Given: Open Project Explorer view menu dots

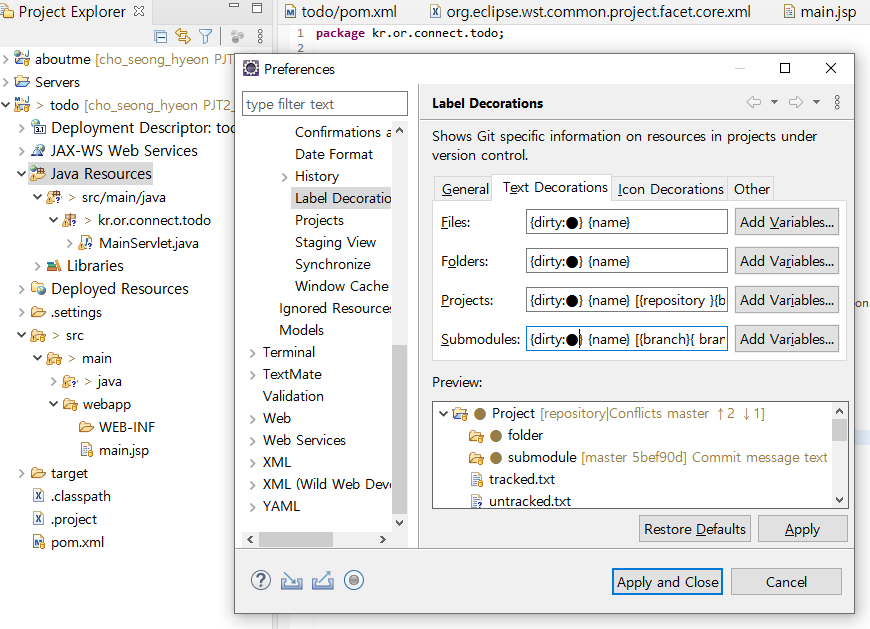Looking at the screenshot, I should (x=260, y=37).
